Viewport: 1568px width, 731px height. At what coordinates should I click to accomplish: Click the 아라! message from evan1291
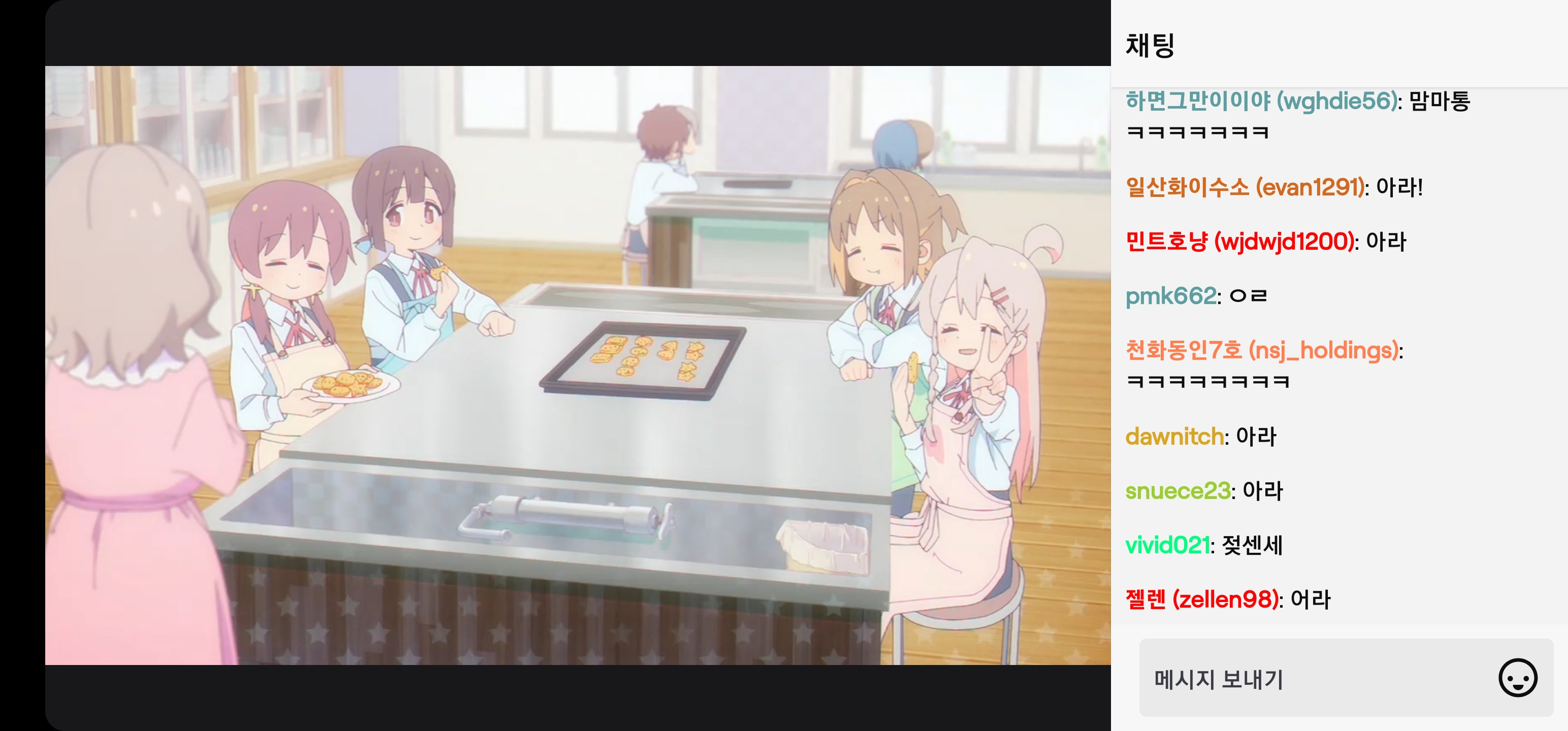1399,187
